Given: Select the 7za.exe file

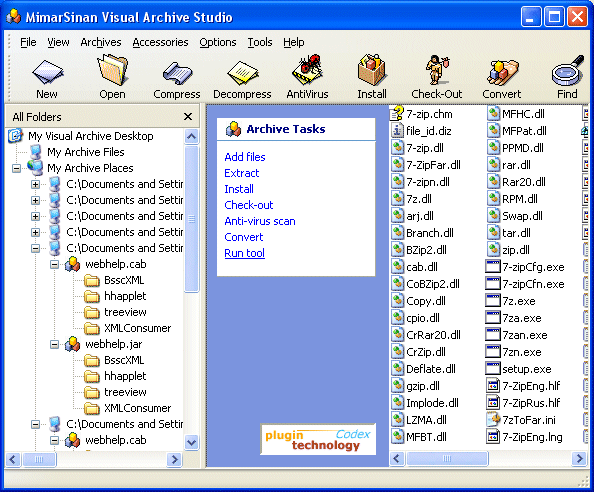Looking at the screenshot, I should [513, 318].
